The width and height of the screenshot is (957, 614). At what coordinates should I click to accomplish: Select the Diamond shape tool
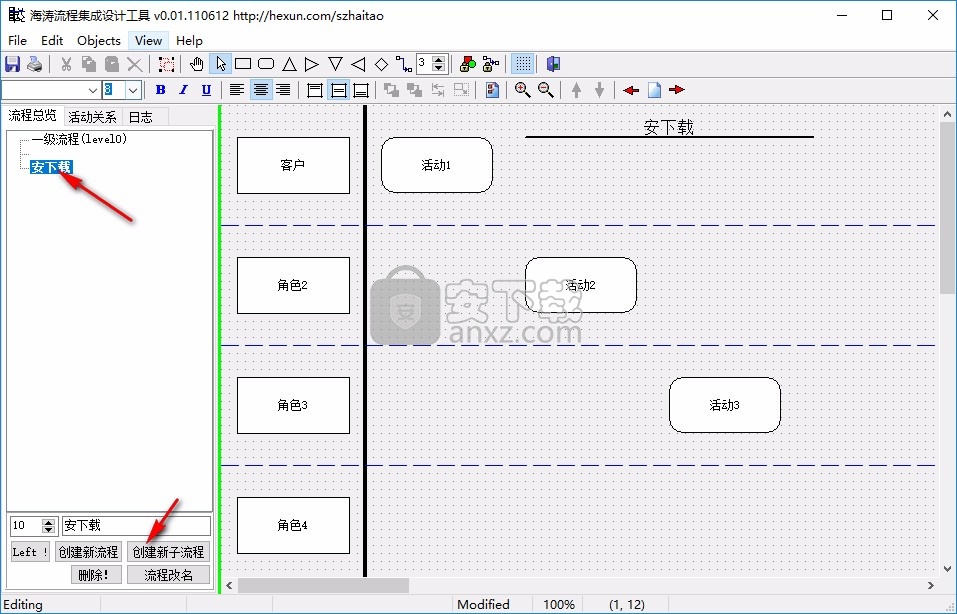click(381, 64)
